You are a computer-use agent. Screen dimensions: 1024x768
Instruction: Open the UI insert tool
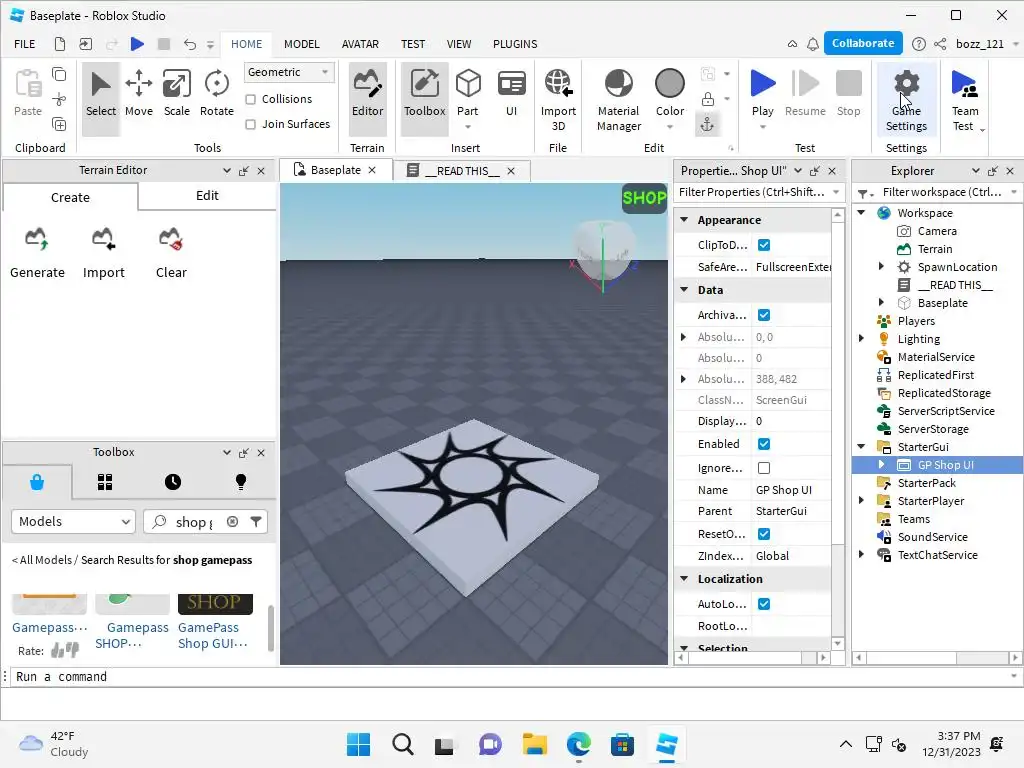[511, 93]
